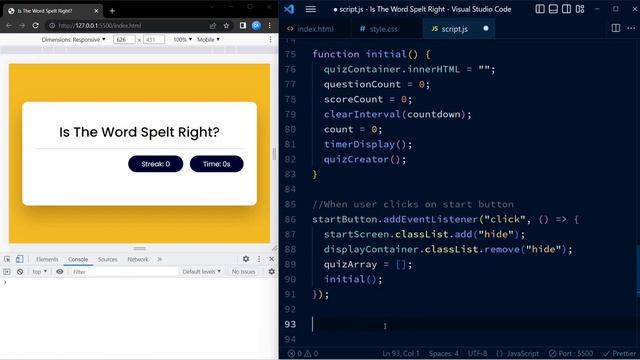Switch to the index.html editor tab

(x=310, y=29)
